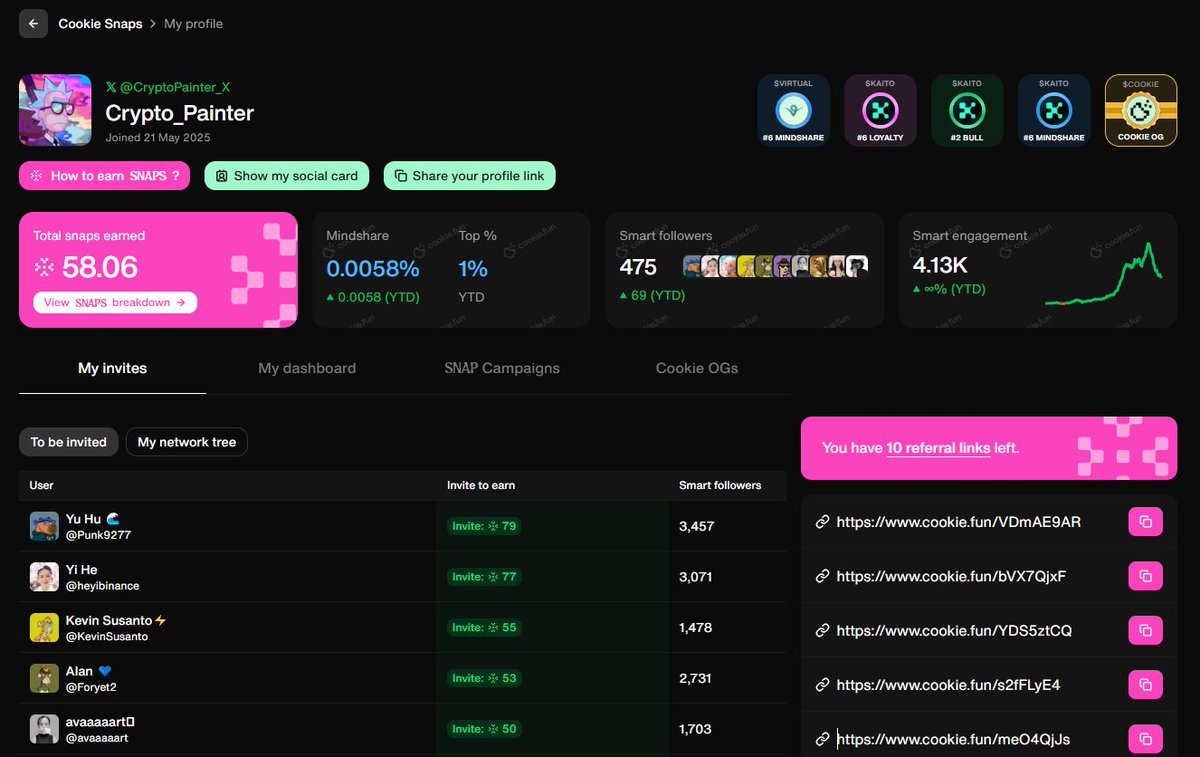
Task: Go to Cookie Snaps in the breadcrumb
Action: [100, 23]
